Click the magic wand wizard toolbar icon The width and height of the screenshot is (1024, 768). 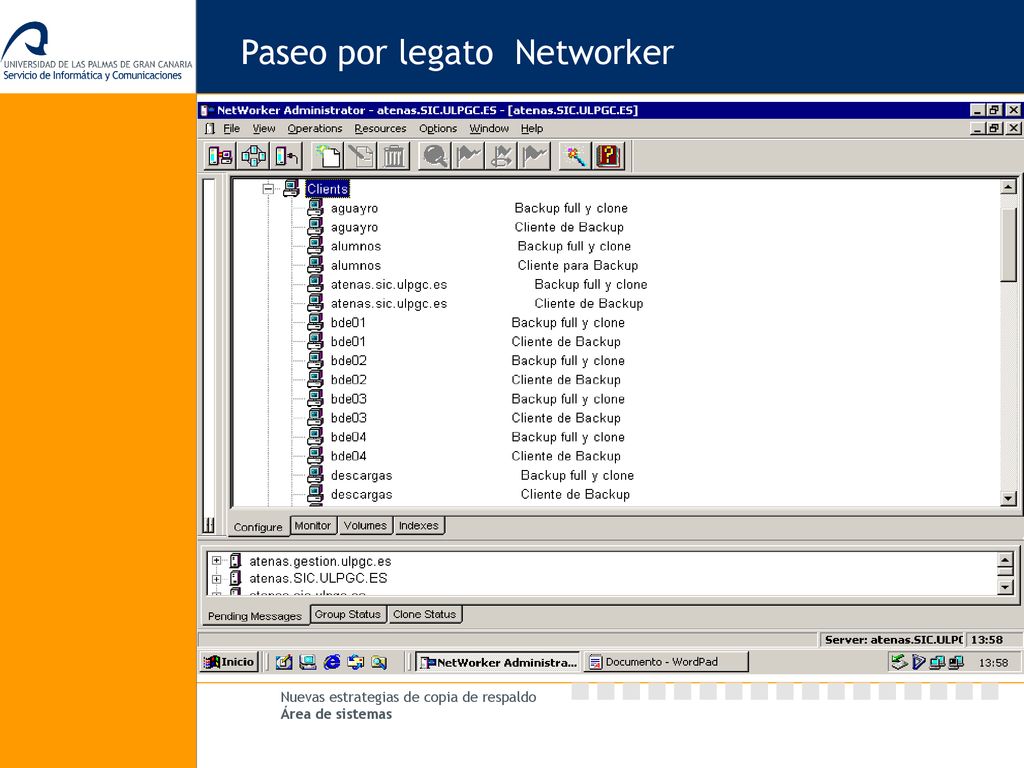(x=575, y=156)
